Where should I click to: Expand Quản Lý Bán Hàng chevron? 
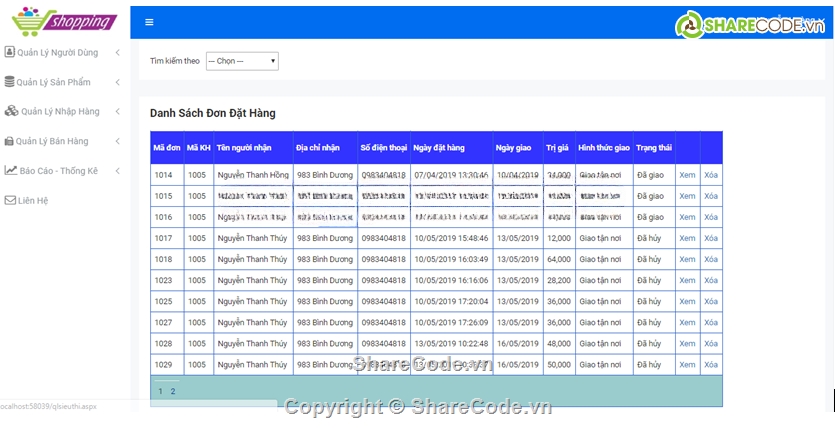117,141
